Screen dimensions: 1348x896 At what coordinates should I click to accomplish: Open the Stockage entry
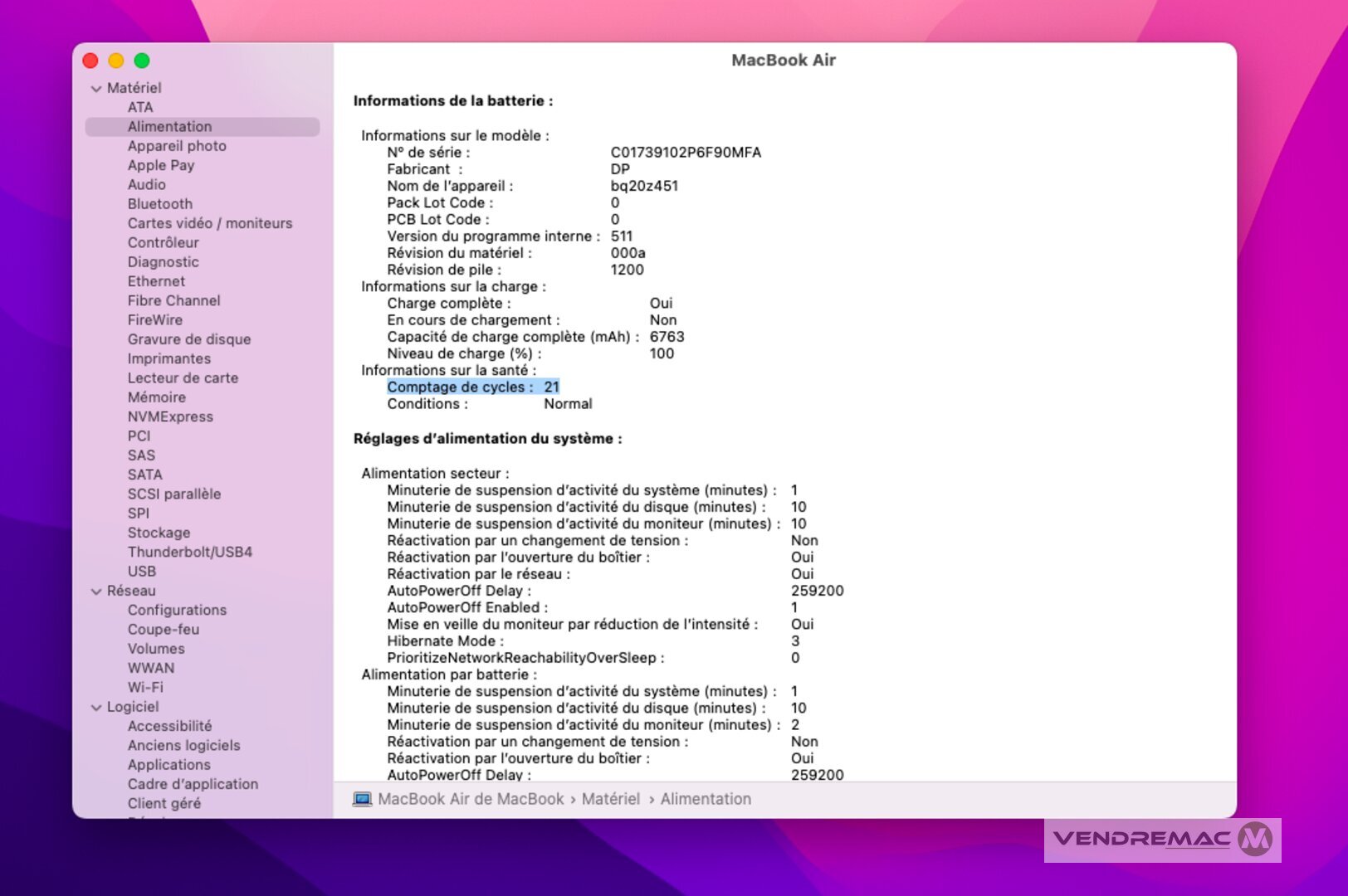(x=159, y=533)
